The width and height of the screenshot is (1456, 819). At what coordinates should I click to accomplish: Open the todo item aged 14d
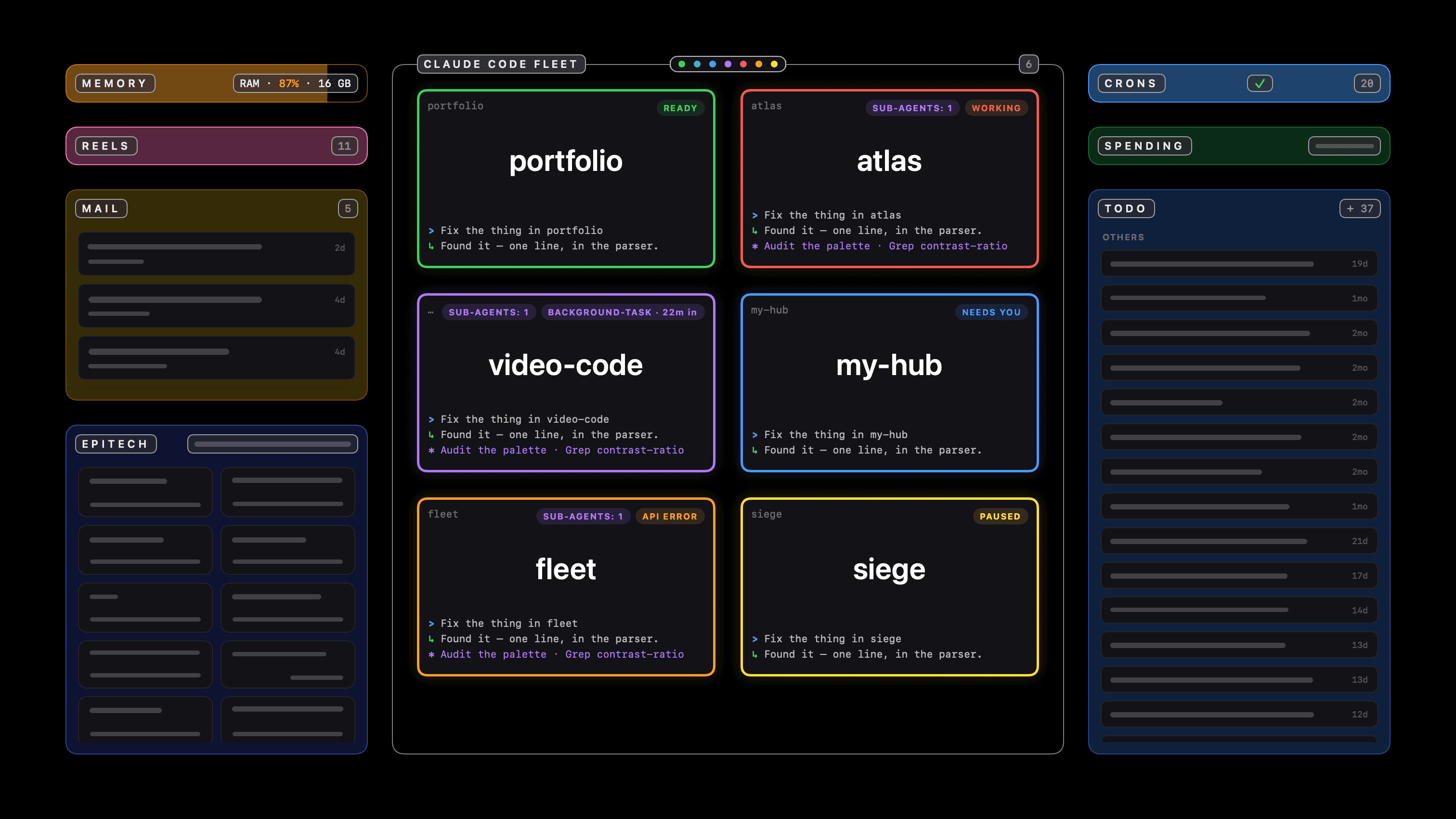click(1239, 611)
